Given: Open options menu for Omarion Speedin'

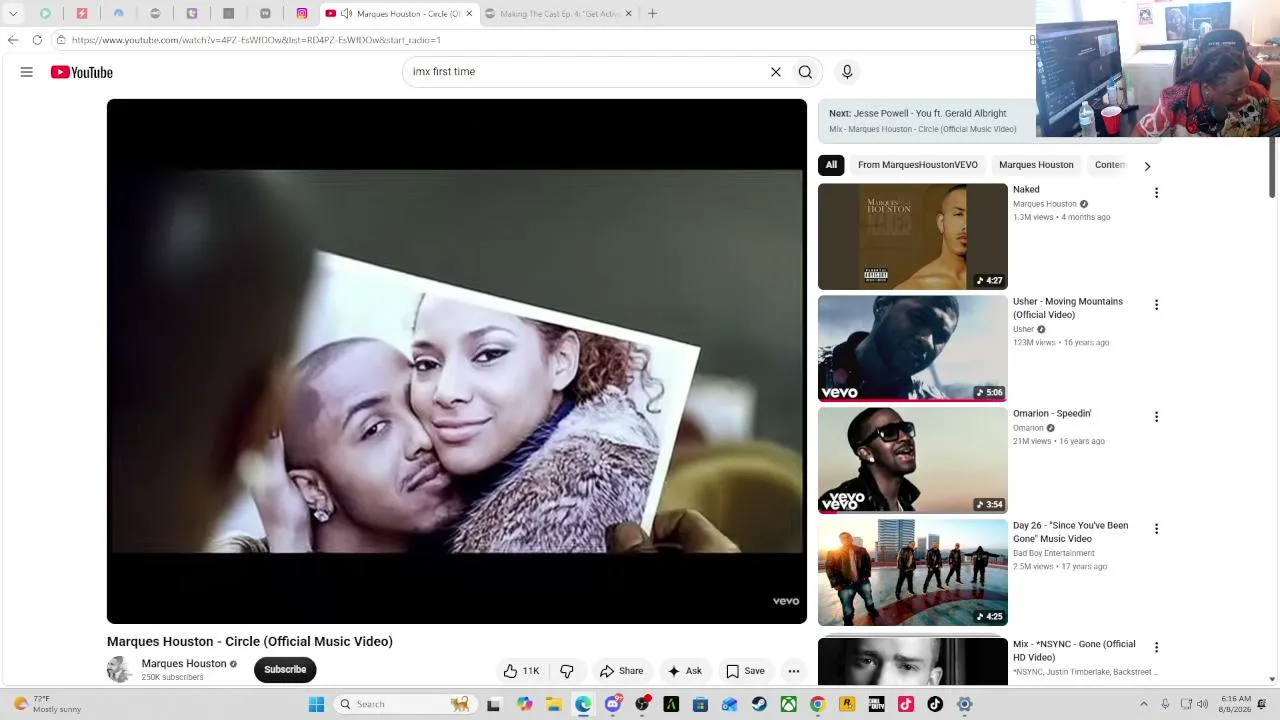Looking at the screenshot, I should click(1156, 417).
